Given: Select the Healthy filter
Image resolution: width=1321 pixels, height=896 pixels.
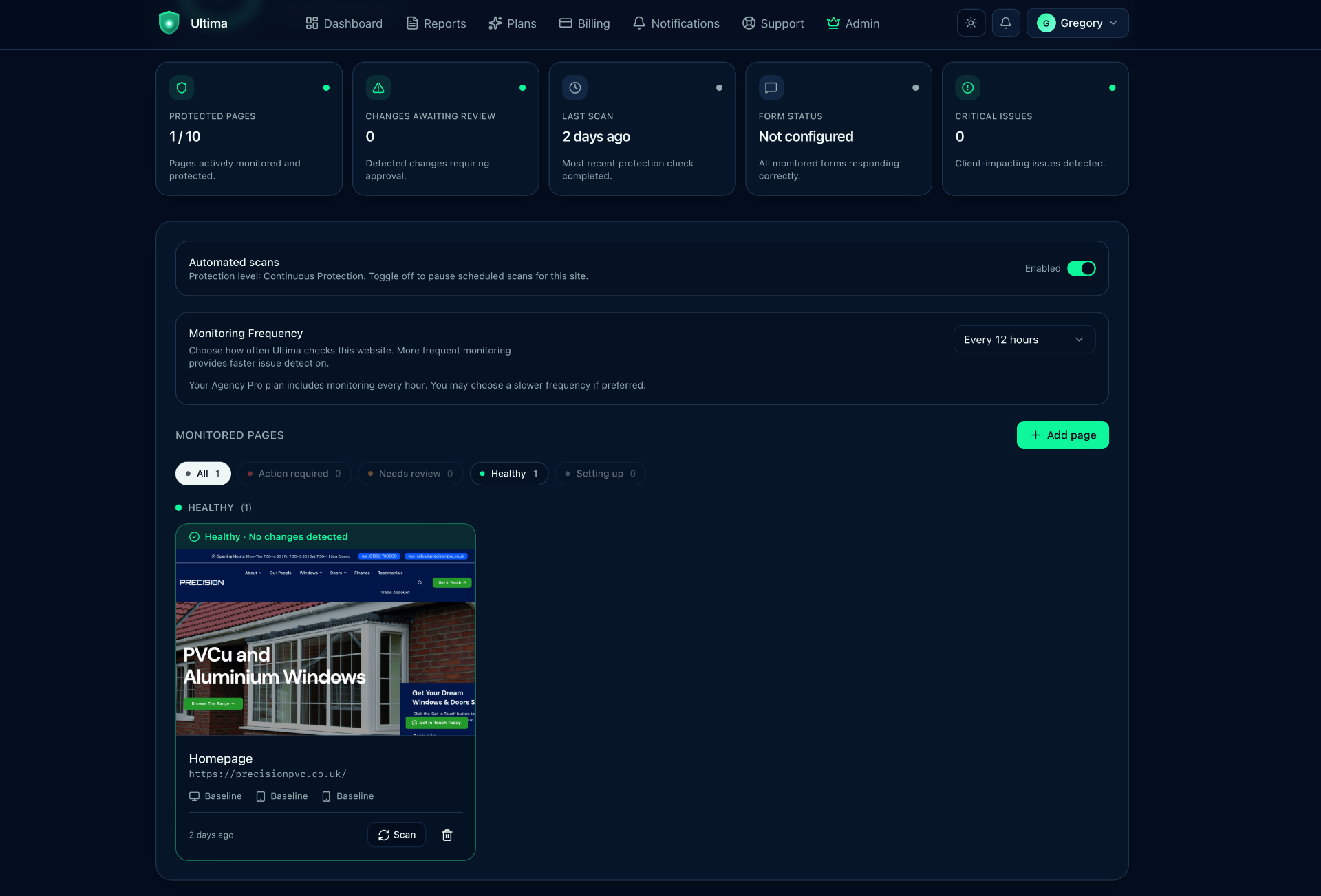Looking at the screenshot, I should tap(508, 473).
